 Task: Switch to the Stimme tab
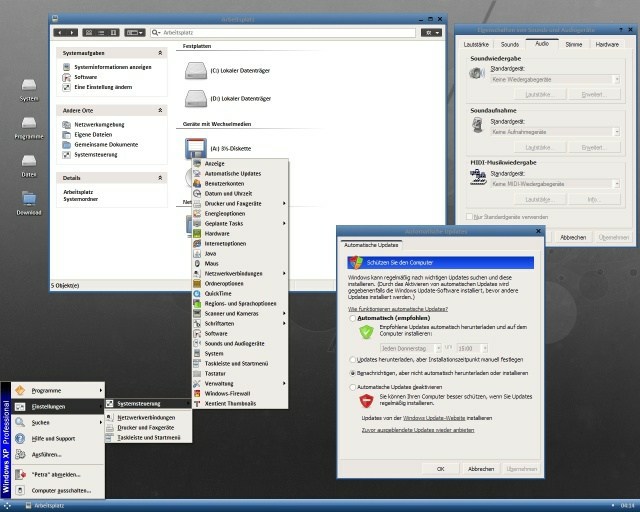pyautogui.click(x=574, y=45)
